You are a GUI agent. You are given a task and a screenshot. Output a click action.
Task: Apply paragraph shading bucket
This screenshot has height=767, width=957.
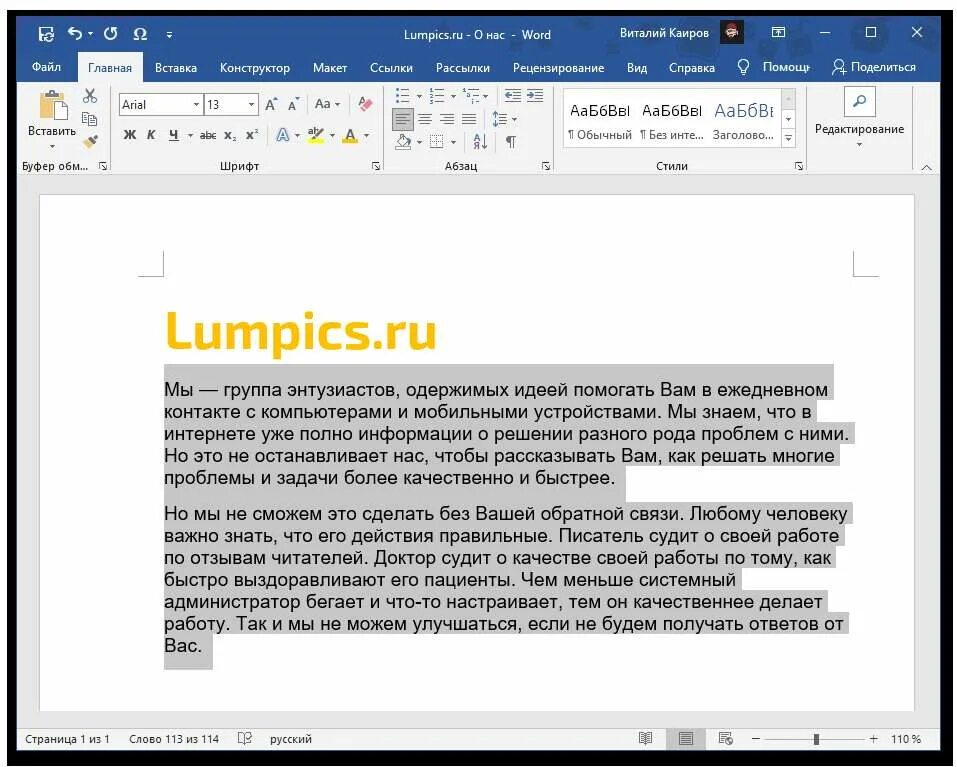(403, 142)
